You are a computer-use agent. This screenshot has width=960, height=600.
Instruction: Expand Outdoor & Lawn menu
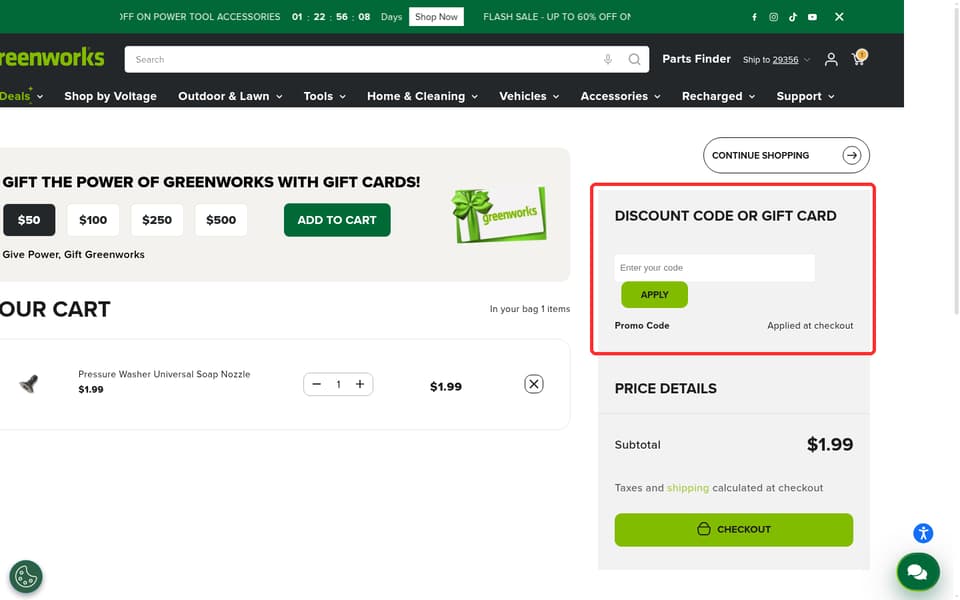230,96
